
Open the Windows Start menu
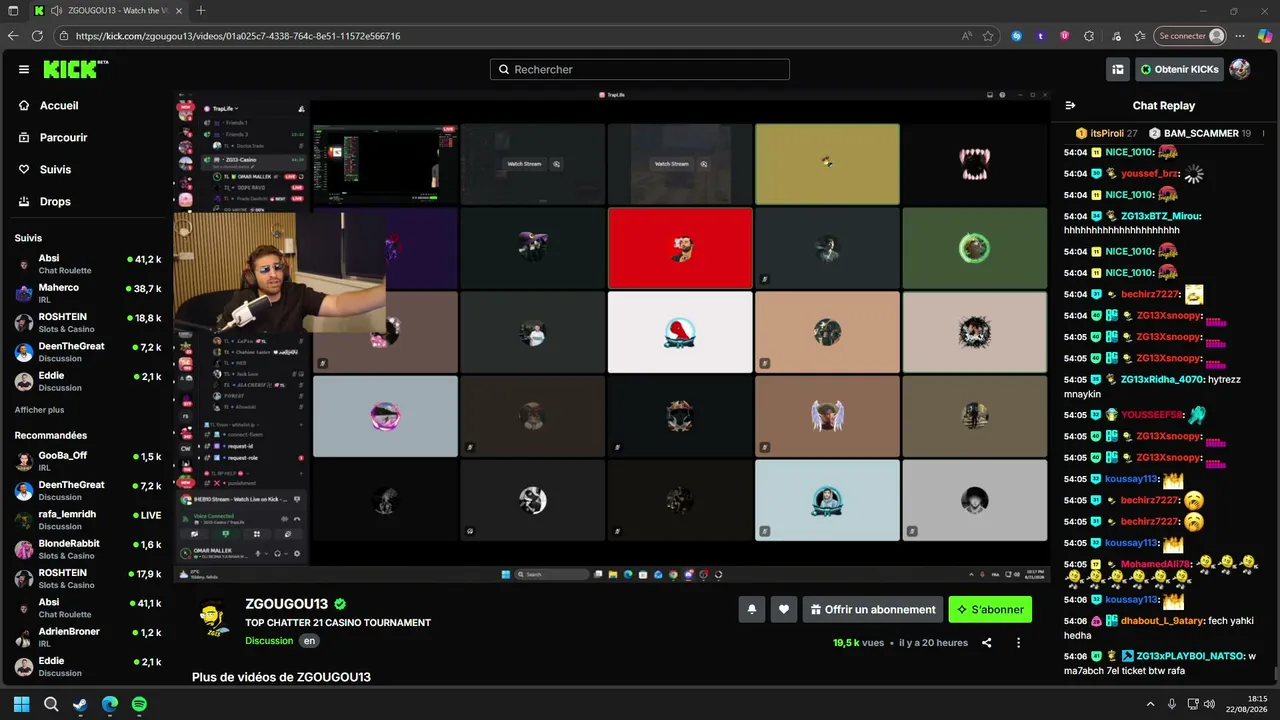tap(21, 704)
